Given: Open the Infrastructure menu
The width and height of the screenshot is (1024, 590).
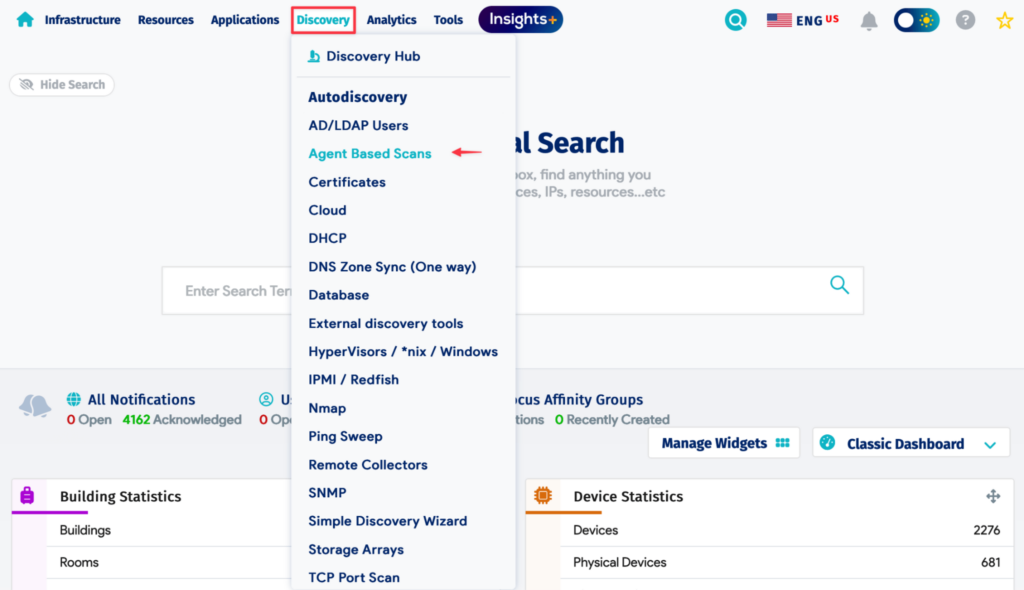Looking at the screenshot, I should tap(82, 20).
